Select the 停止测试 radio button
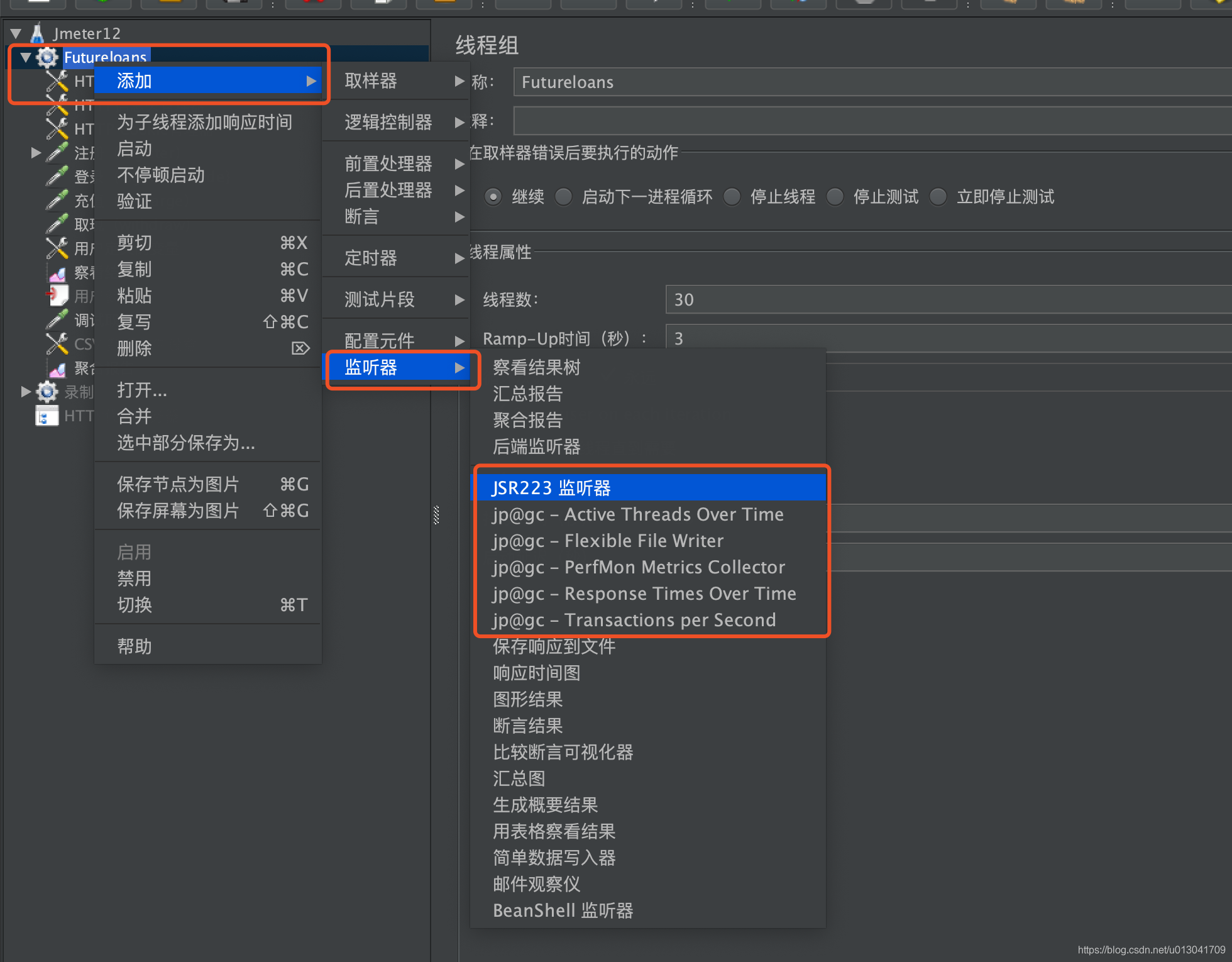 tap(835, 197)
